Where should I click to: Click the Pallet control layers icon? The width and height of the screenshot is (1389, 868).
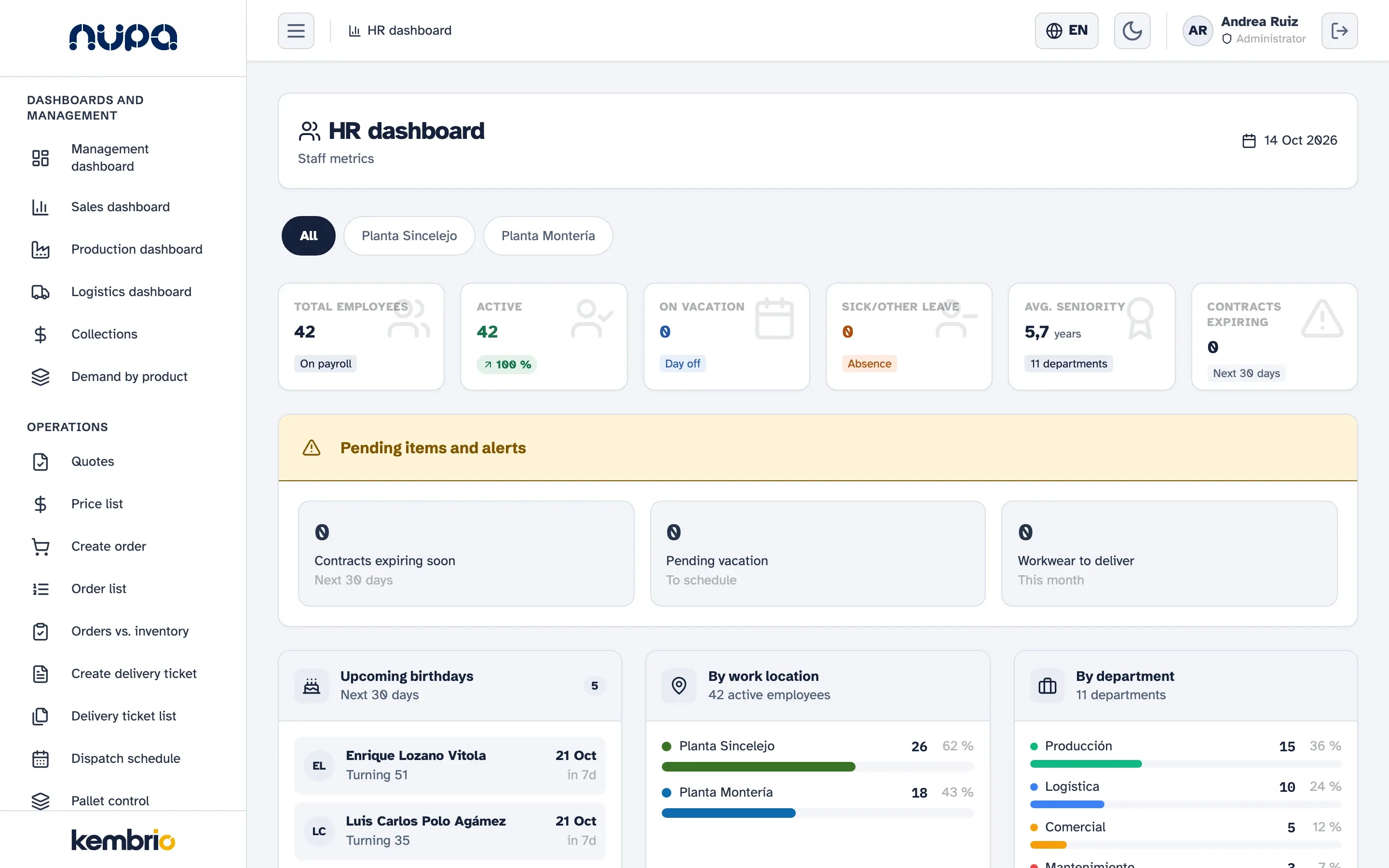40,801
